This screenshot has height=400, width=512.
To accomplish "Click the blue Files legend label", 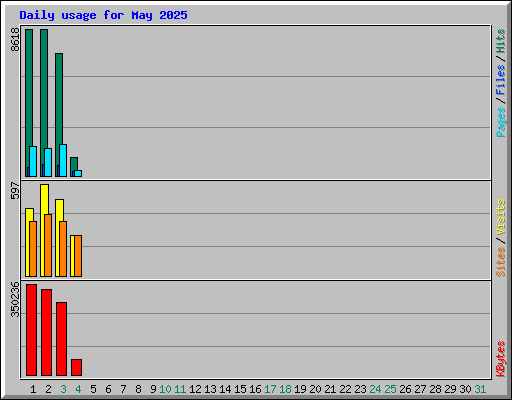I will point(500,80).
